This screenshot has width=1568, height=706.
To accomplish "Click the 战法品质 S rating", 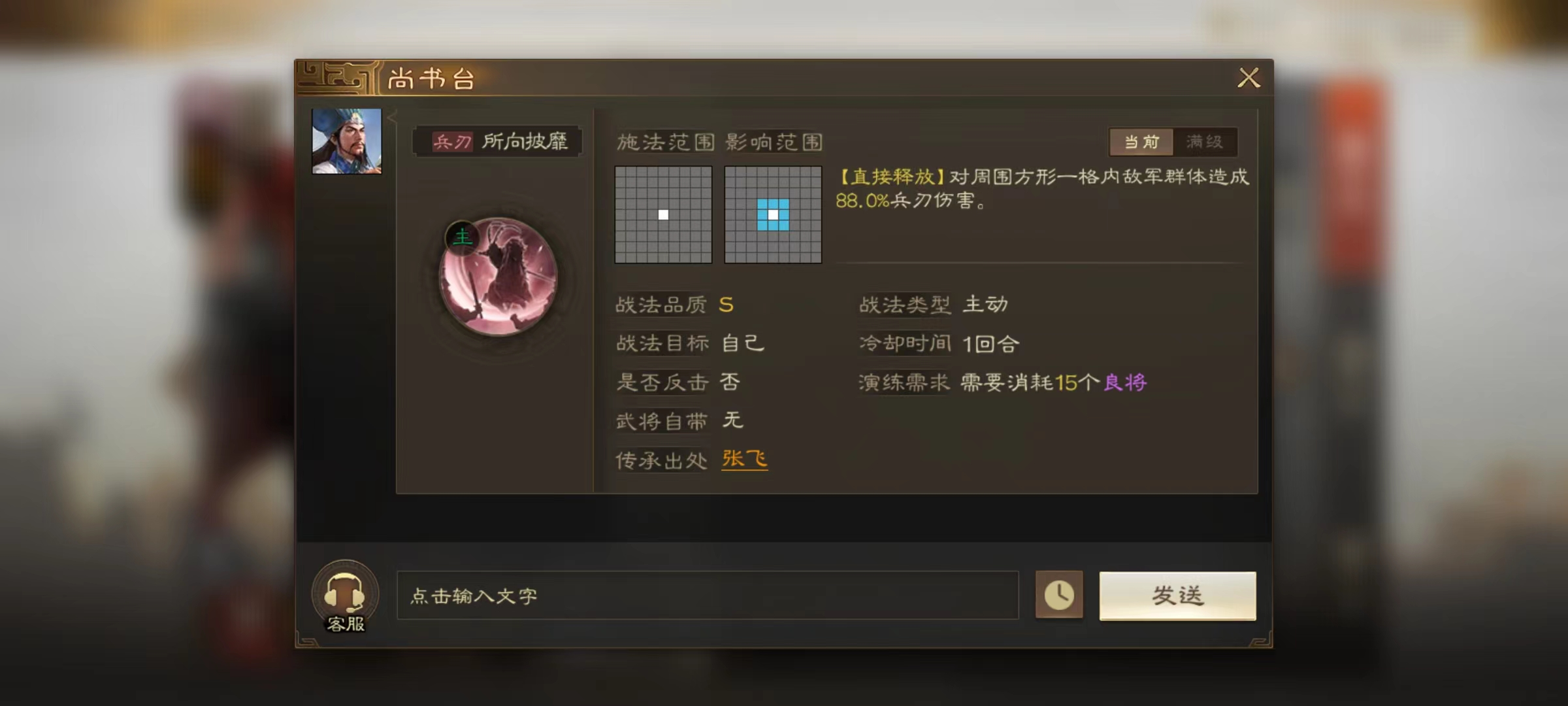I will click(726, 305).
